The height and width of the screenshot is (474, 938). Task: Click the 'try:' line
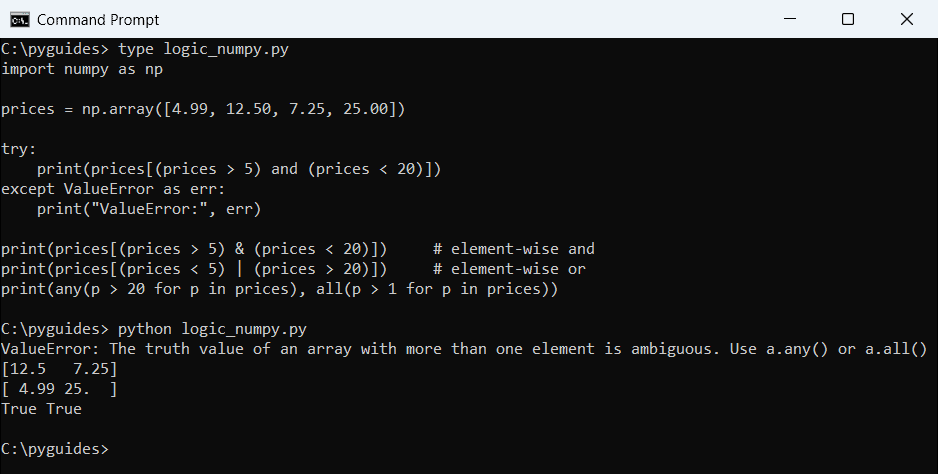click(19, 149)
